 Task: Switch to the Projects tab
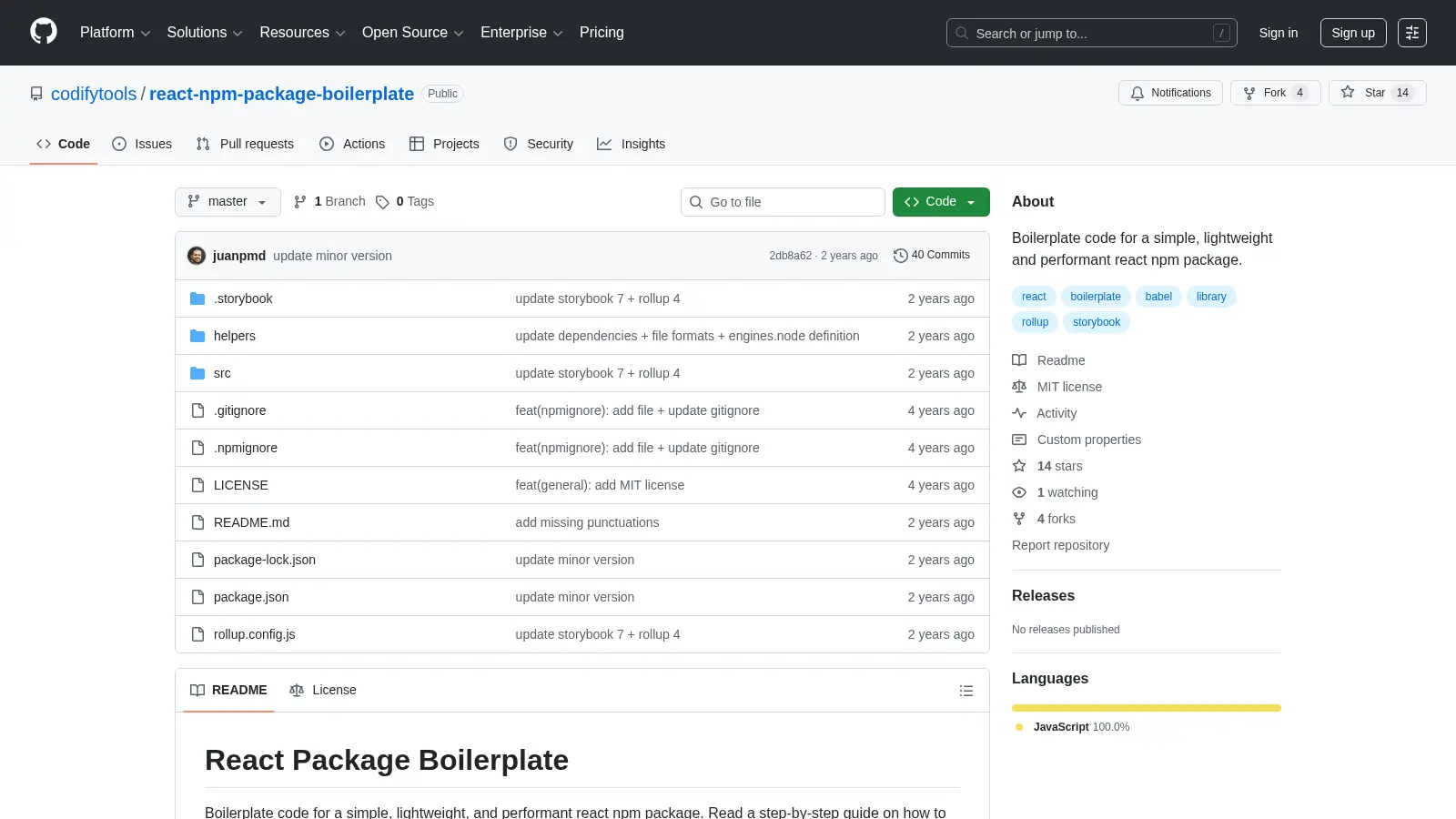point(444,144)
